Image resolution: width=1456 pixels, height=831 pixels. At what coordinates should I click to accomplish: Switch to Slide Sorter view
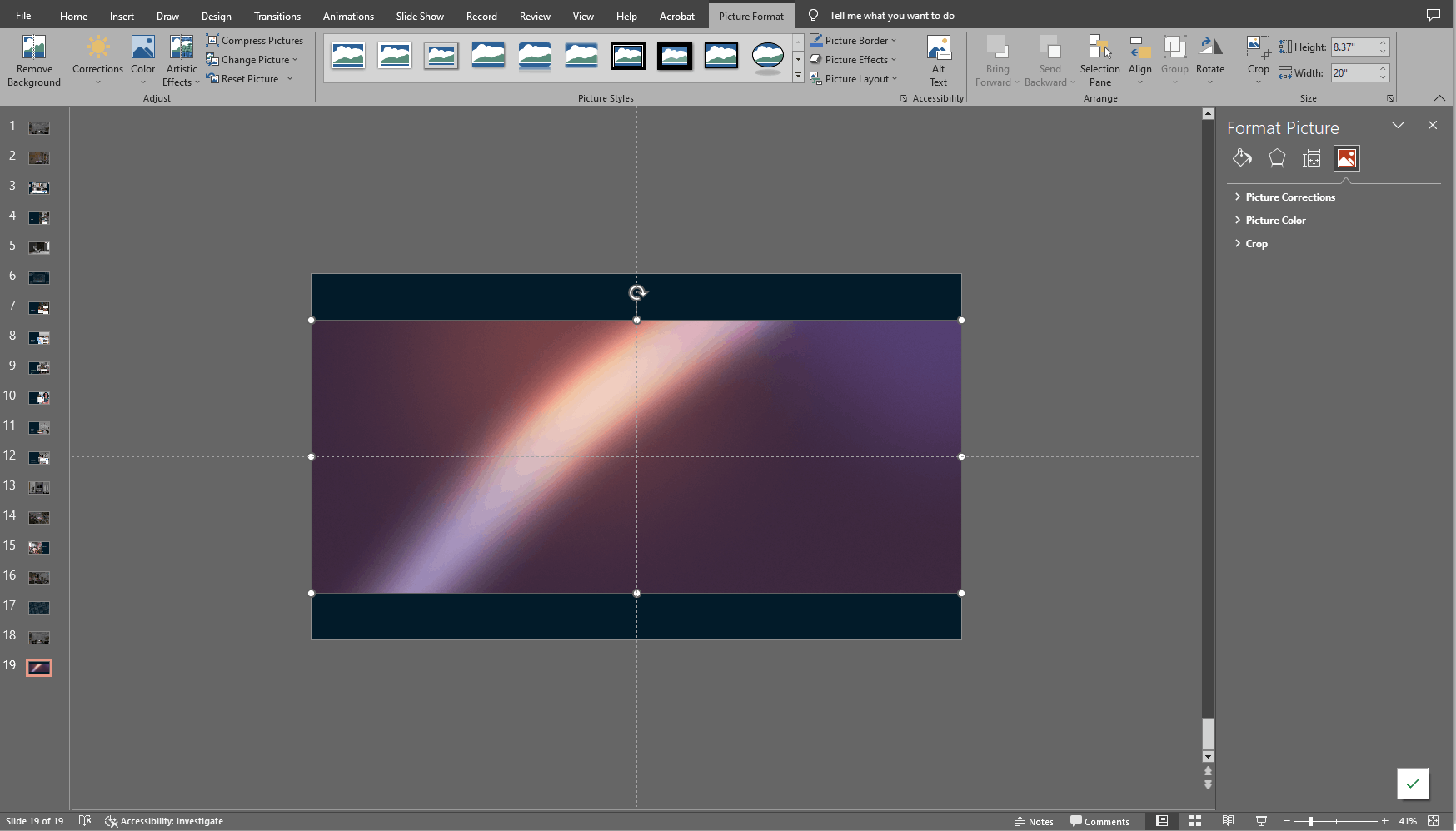click(x=1195, y=821)
